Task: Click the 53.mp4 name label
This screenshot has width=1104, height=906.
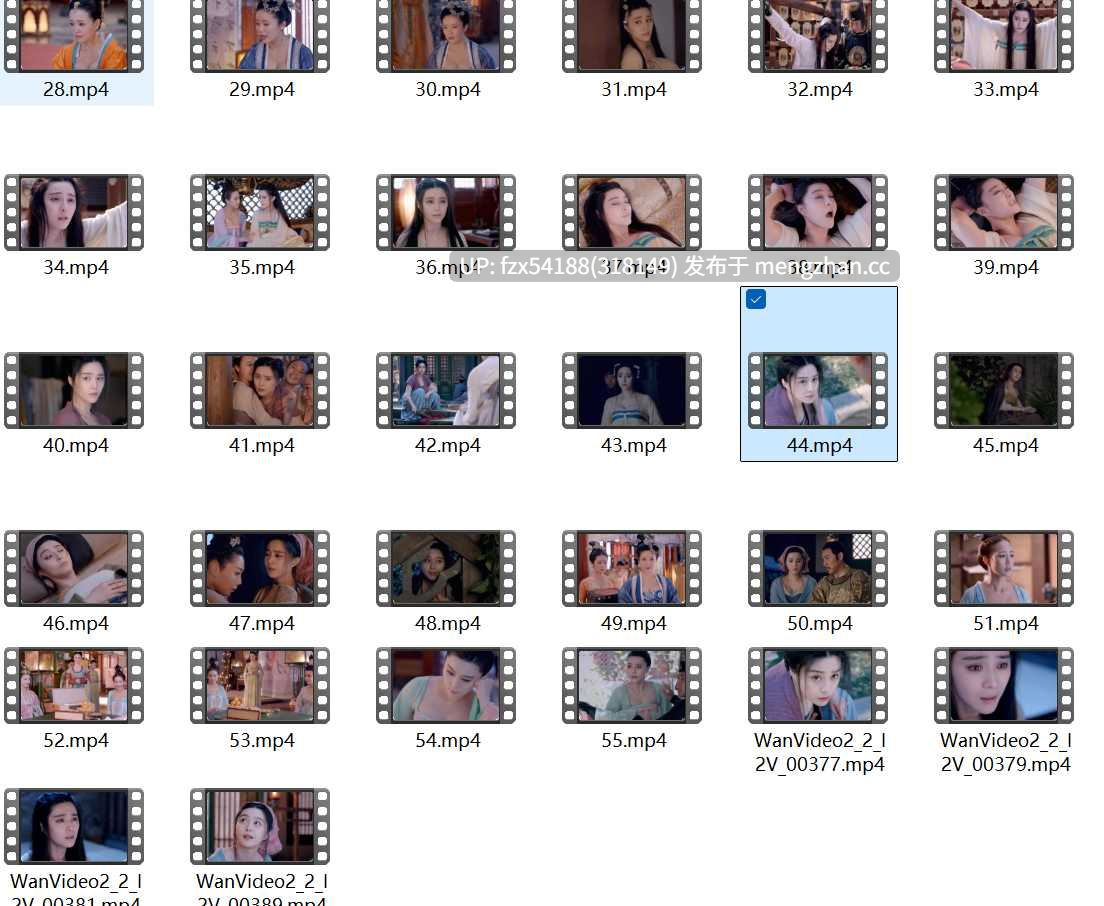Action: click(x=262, y=741)
